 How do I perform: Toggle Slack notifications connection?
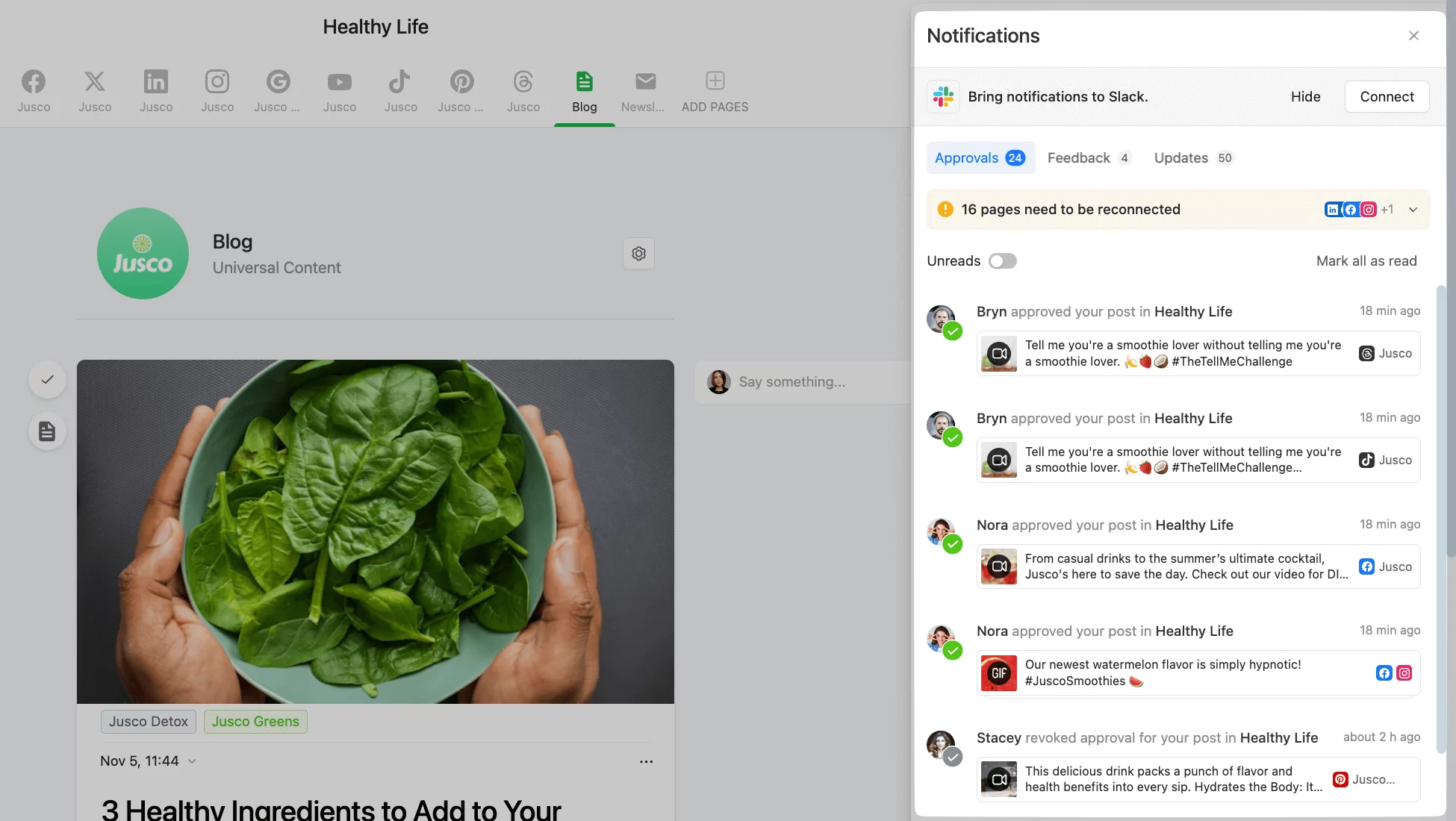1387,96
